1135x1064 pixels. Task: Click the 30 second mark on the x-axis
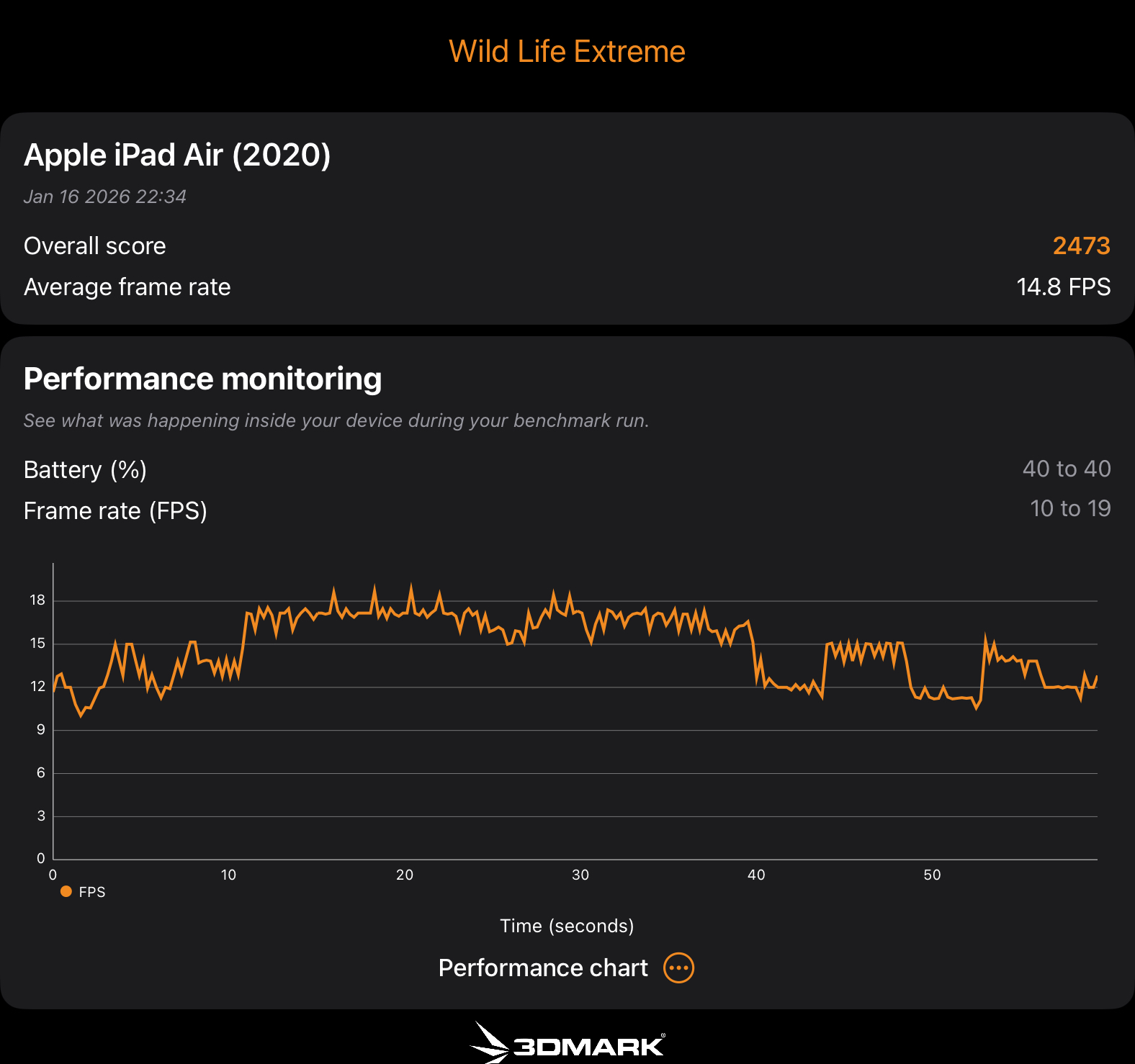pyautogui.click(x=580, y=875)
